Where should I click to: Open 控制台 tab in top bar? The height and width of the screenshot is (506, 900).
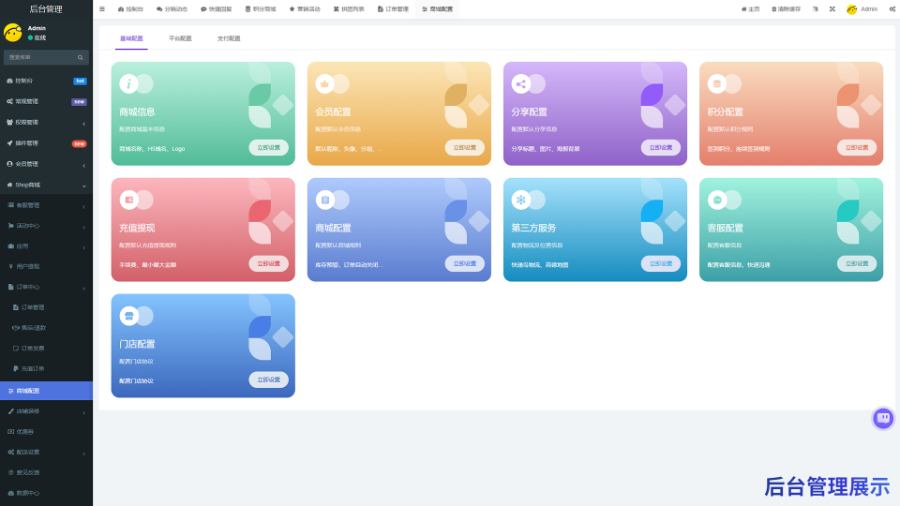130,9
